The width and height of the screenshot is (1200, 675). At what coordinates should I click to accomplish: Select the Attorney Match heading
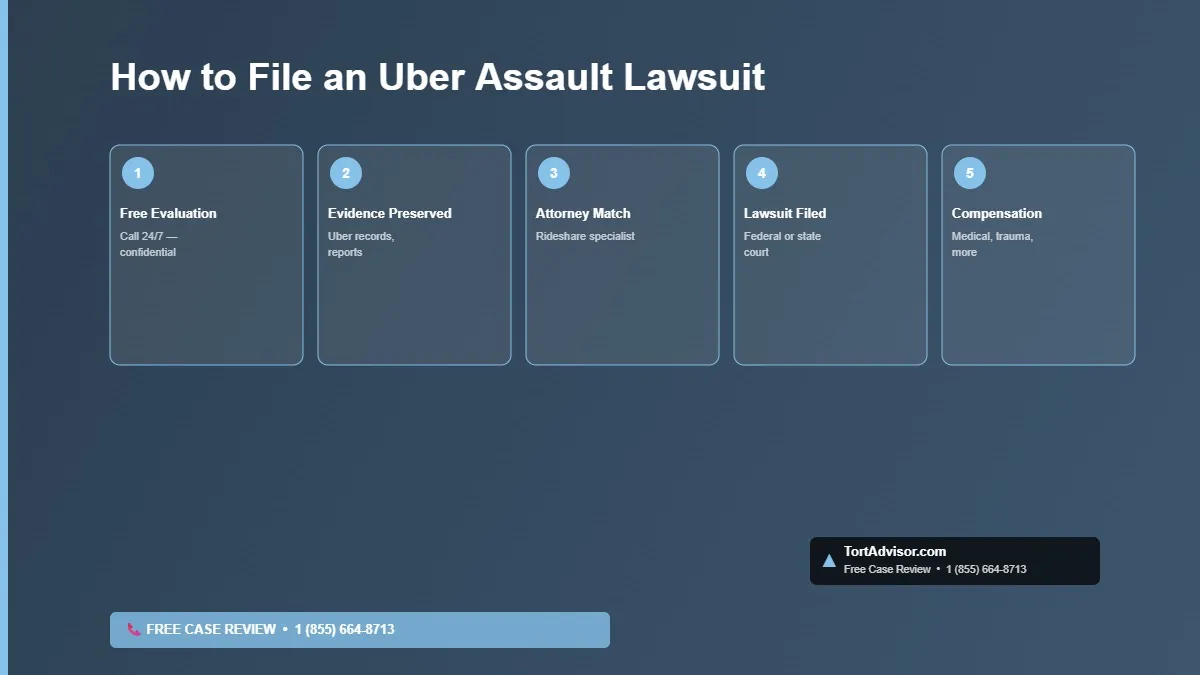583,213
